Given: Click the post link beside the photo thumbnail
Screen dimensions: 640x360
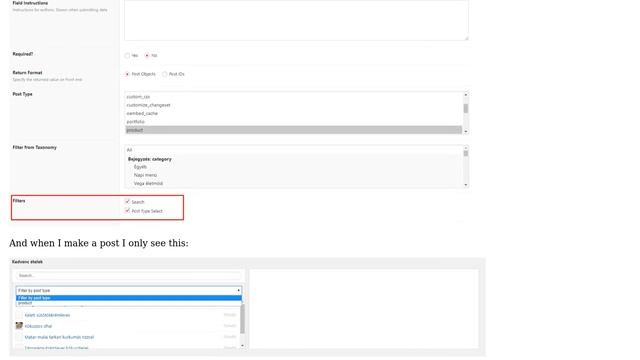Looking at the screenshot, I should (x=38, y=326).
